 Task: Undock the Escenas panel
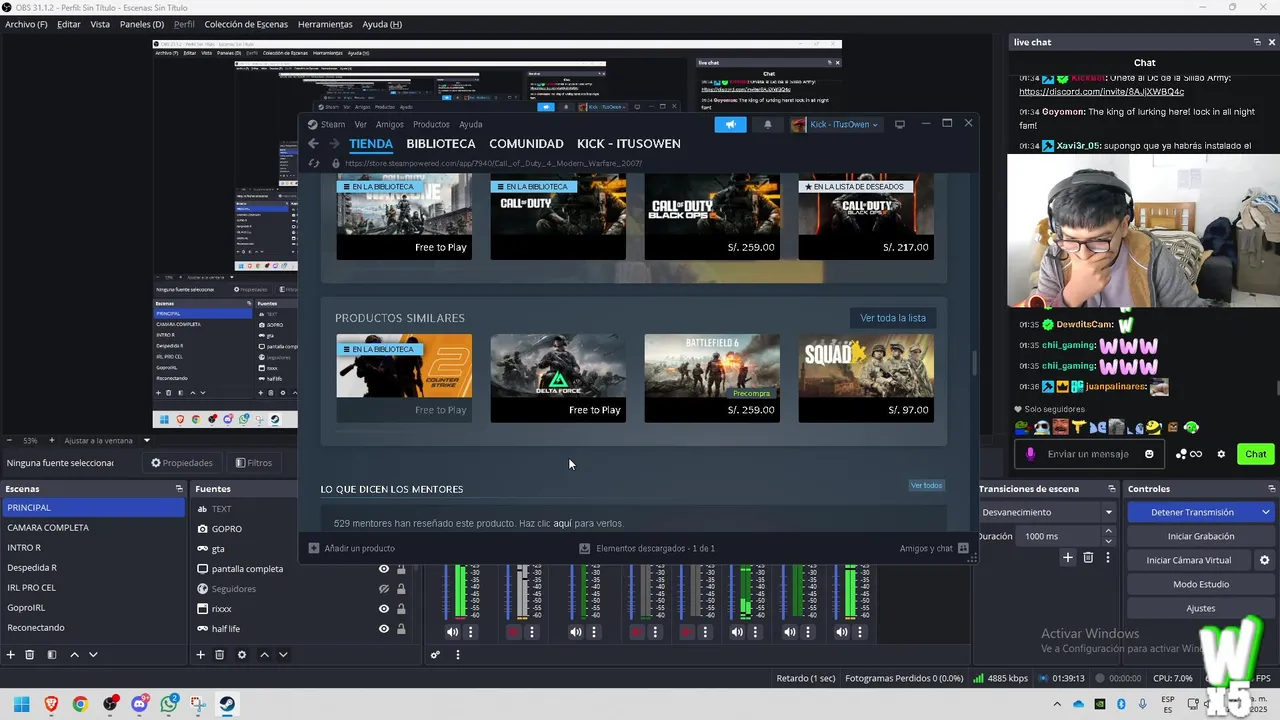point(179,489)
